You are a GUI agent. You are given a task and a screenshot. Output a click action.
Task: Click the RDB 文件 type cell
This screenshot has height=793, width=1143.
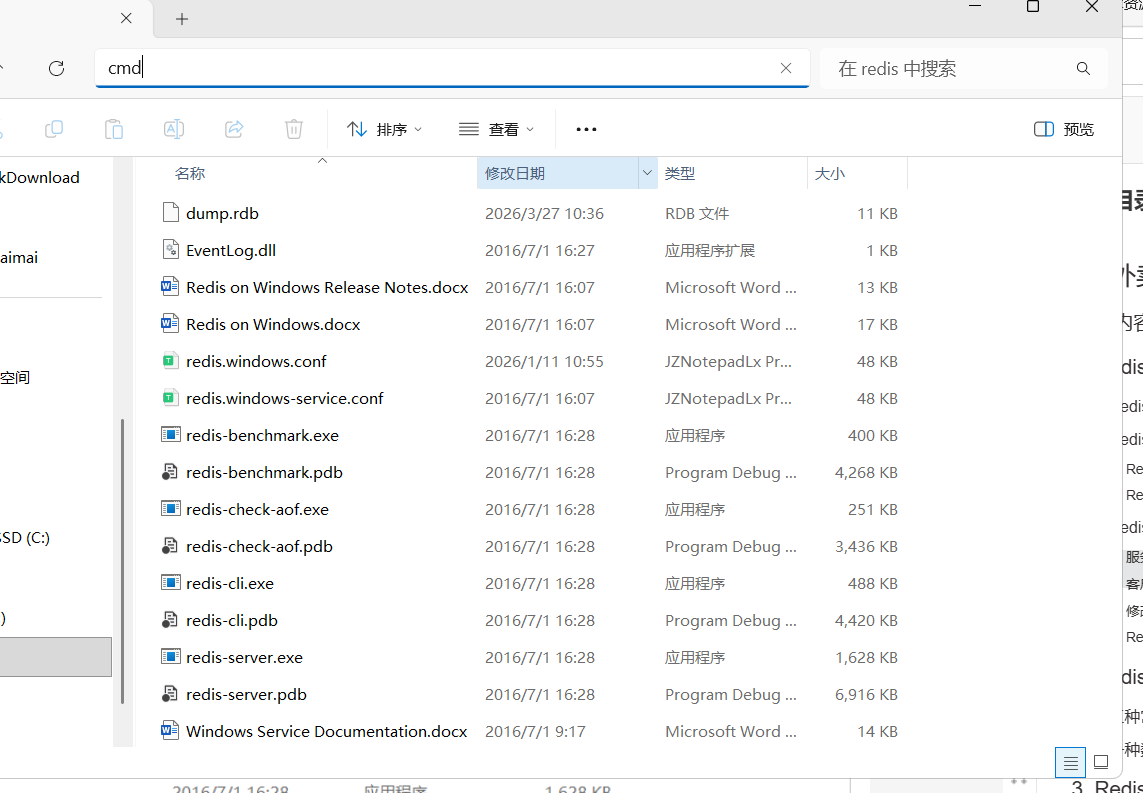point(697,214)
